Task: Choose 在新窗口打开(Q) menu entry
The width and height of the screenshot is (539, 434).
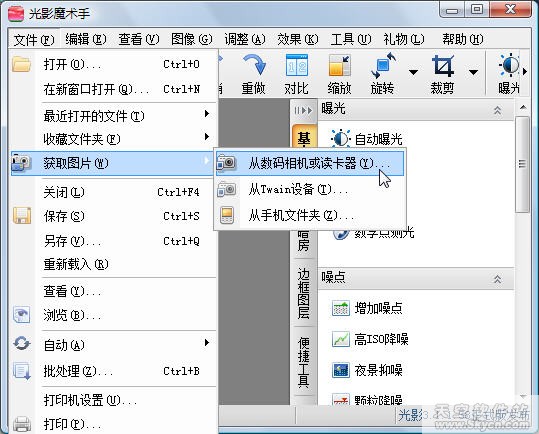Action: (113, 89)
